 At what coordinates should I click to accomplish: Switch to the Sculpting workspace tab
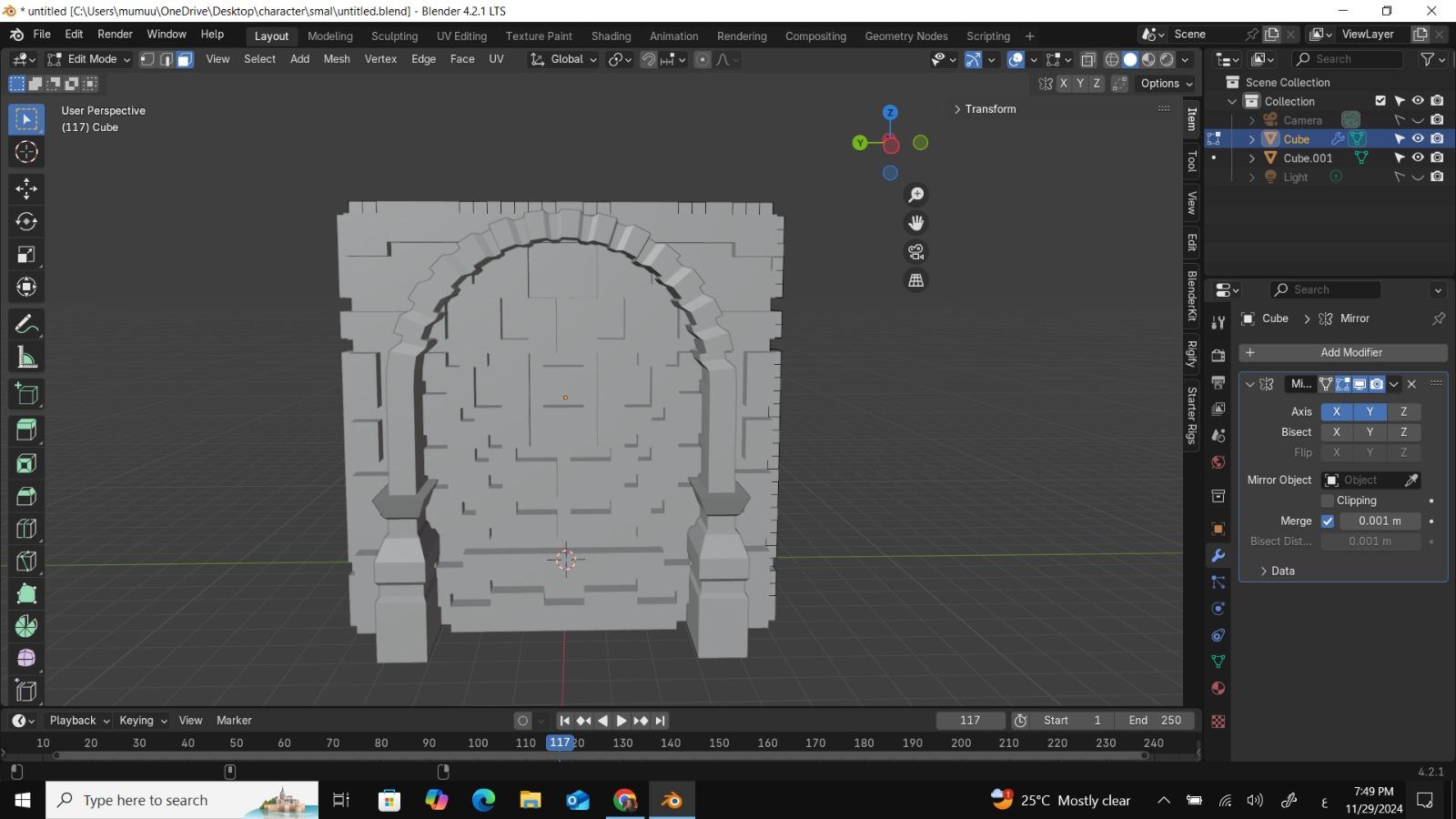(394, 36)
